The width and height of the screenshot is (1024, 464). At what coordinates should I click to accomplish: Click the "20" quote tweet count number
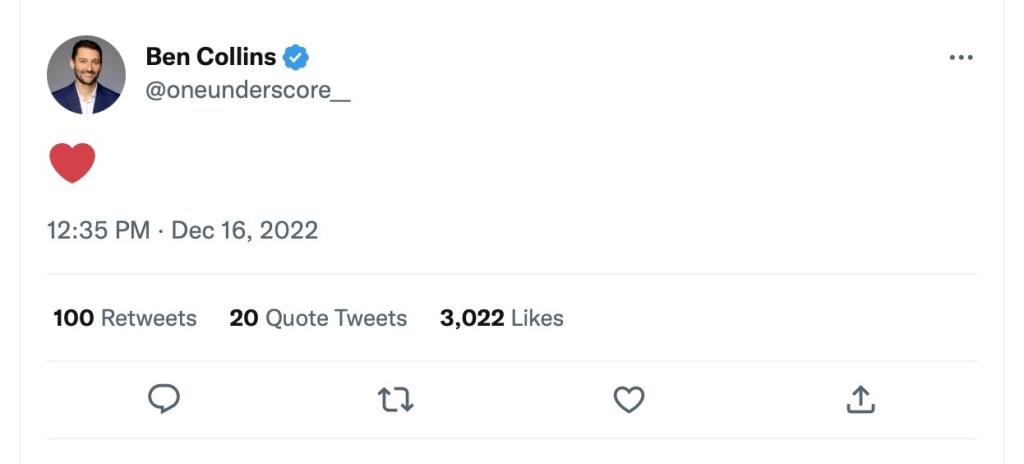[243, 318]
